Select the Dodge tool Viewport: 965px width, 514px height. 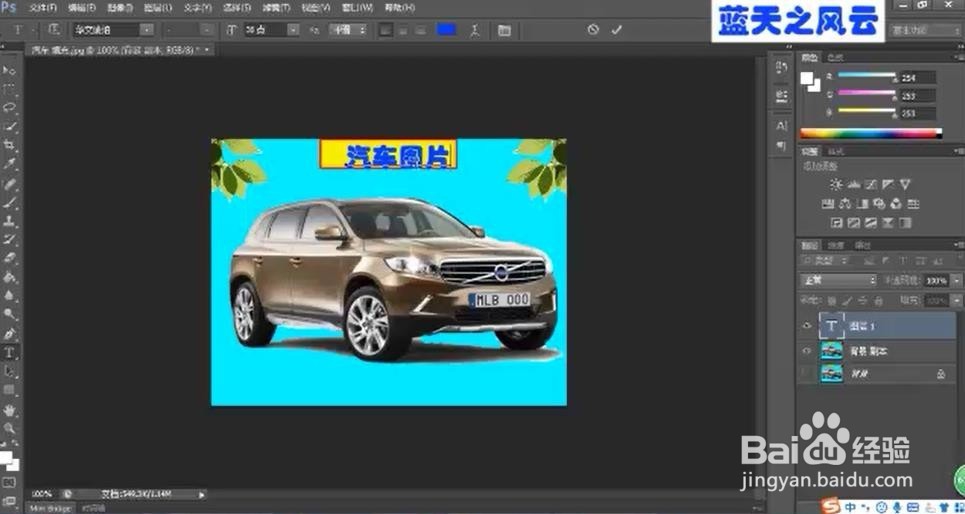(10, 315)
